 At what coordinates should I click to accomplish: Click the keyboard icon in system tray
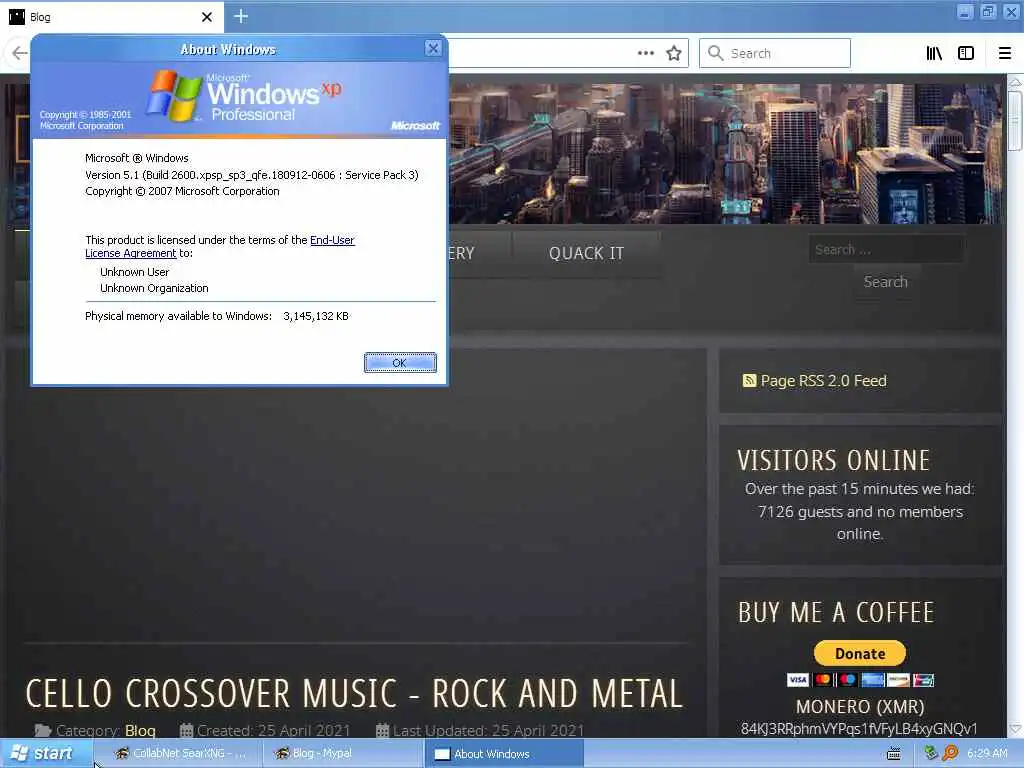tap(894, 754)
